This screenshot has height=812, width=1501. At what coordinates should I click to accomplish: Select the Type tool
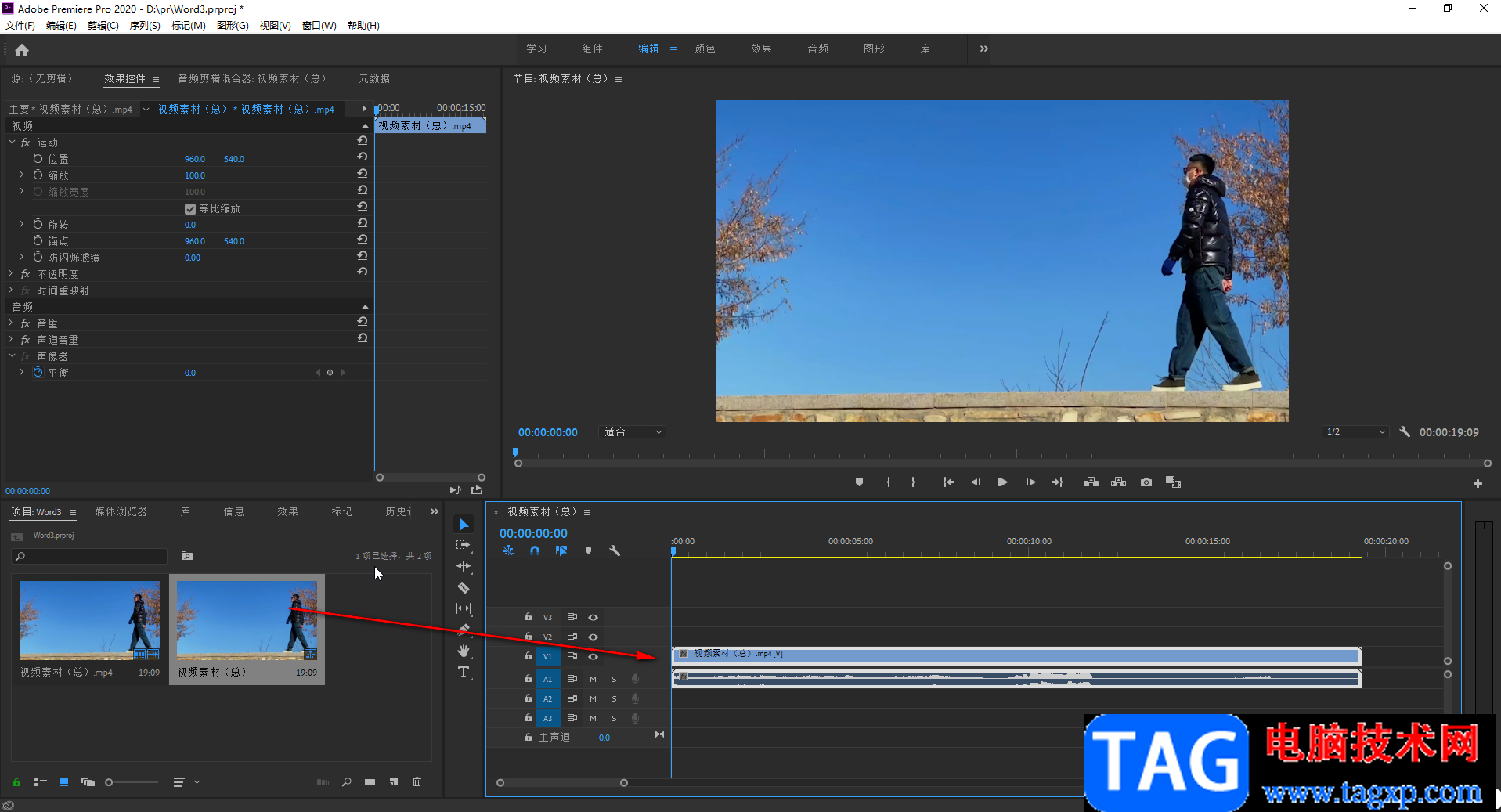point(464,672)
